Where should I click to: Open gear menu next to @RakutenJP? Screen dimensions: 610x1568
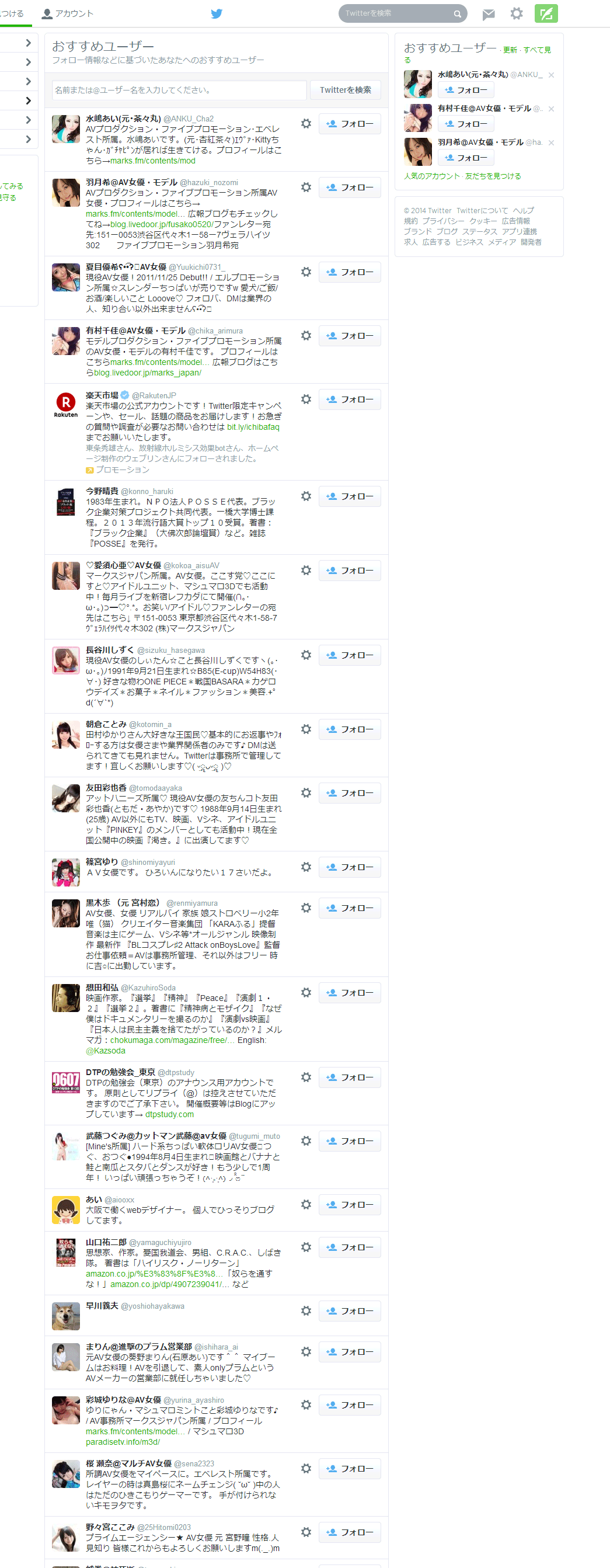point(306,399)
